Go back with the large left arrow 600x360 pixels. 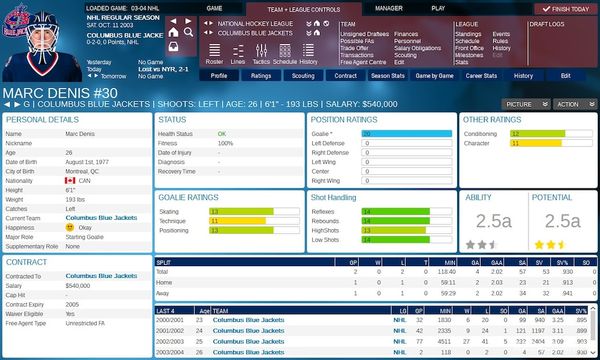[x=174, y=21]
